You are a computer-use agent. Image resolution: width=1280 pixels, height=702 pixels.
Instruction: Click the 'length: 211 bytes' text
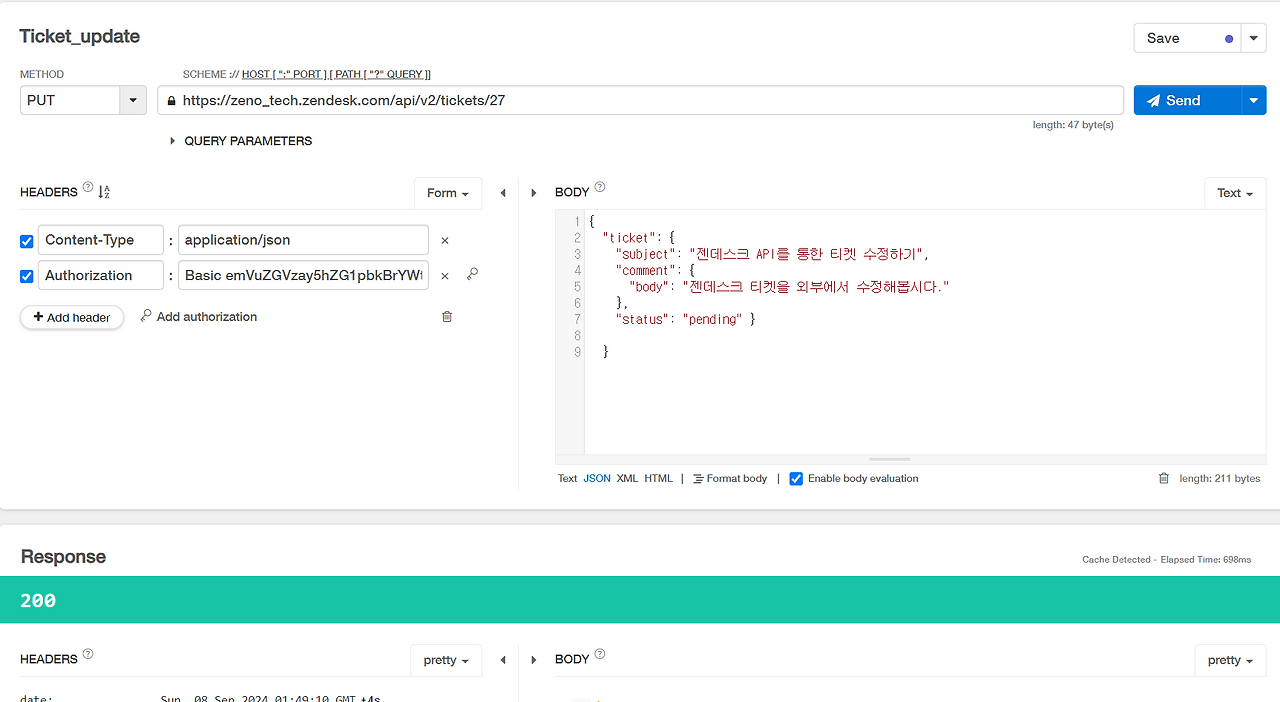[x=1220, y=479]
